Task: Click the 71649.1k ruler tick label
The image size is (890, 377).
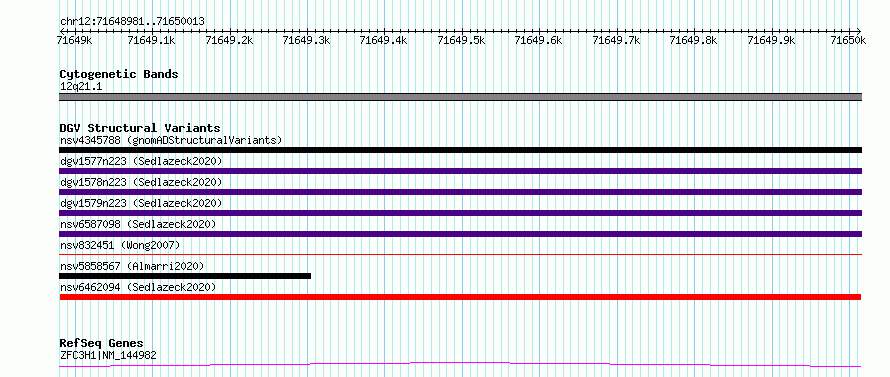Action: [x=152, y=40]
